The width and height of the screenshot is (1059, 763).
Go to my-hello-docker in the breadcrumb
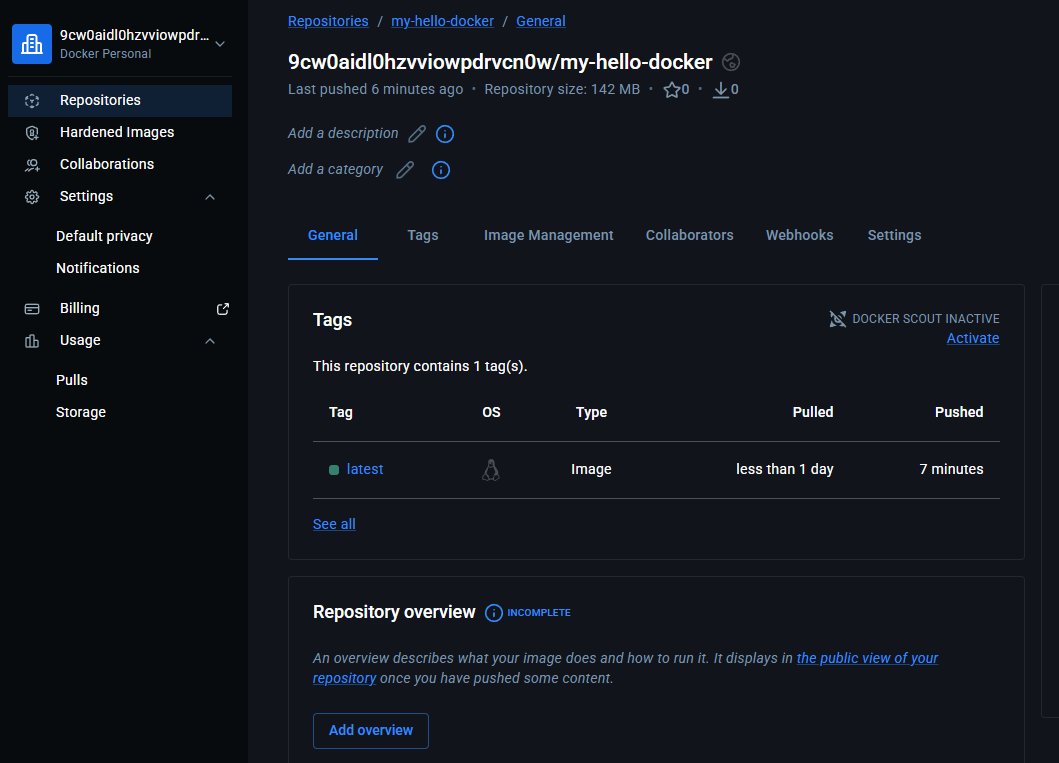[442, 21]
